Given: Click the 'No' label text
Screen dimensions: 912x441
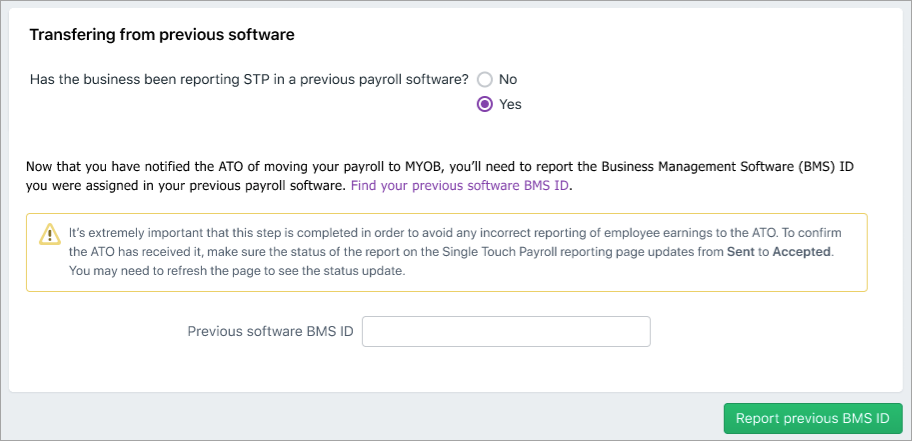Looking at the screenshot, I should click(508, 79).
